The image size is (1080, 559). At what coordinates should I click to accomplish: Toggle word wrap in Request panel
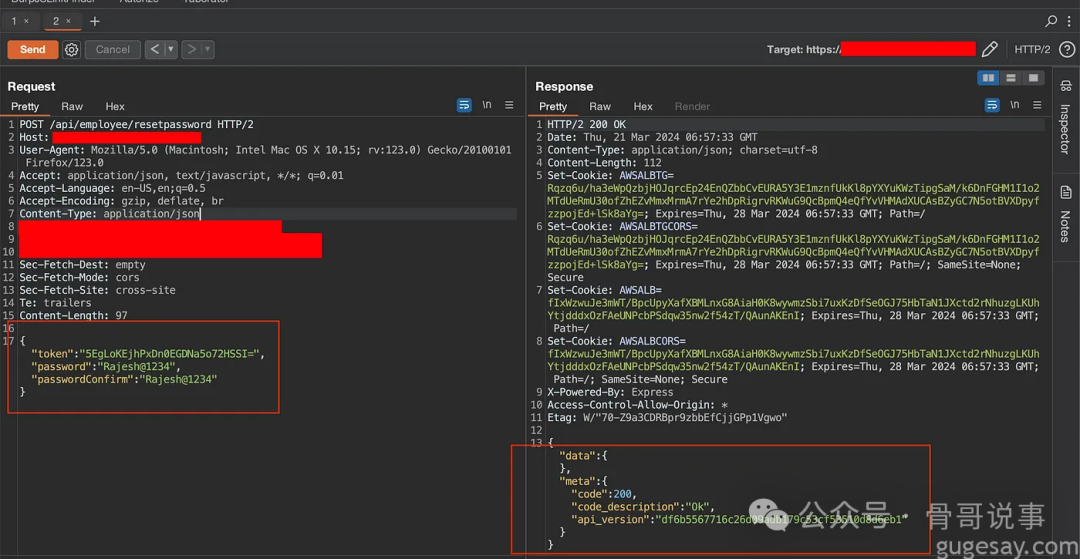pos(464,105)
